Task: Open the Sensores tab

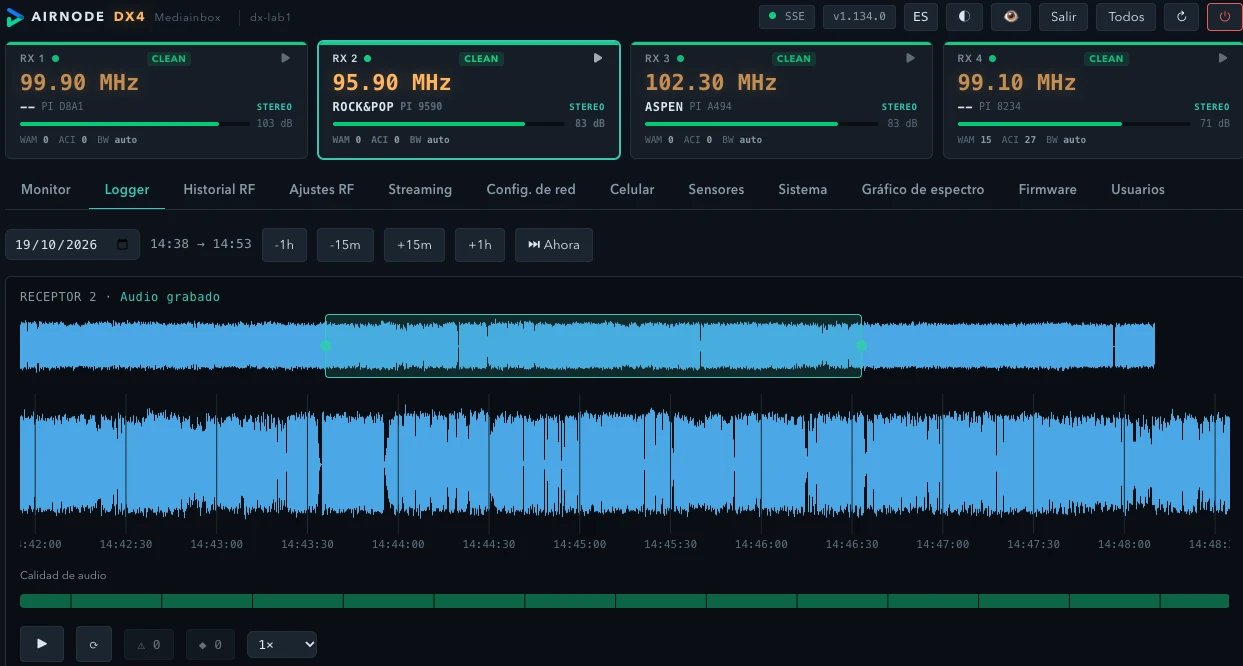Action: click(x=716, y=189)
